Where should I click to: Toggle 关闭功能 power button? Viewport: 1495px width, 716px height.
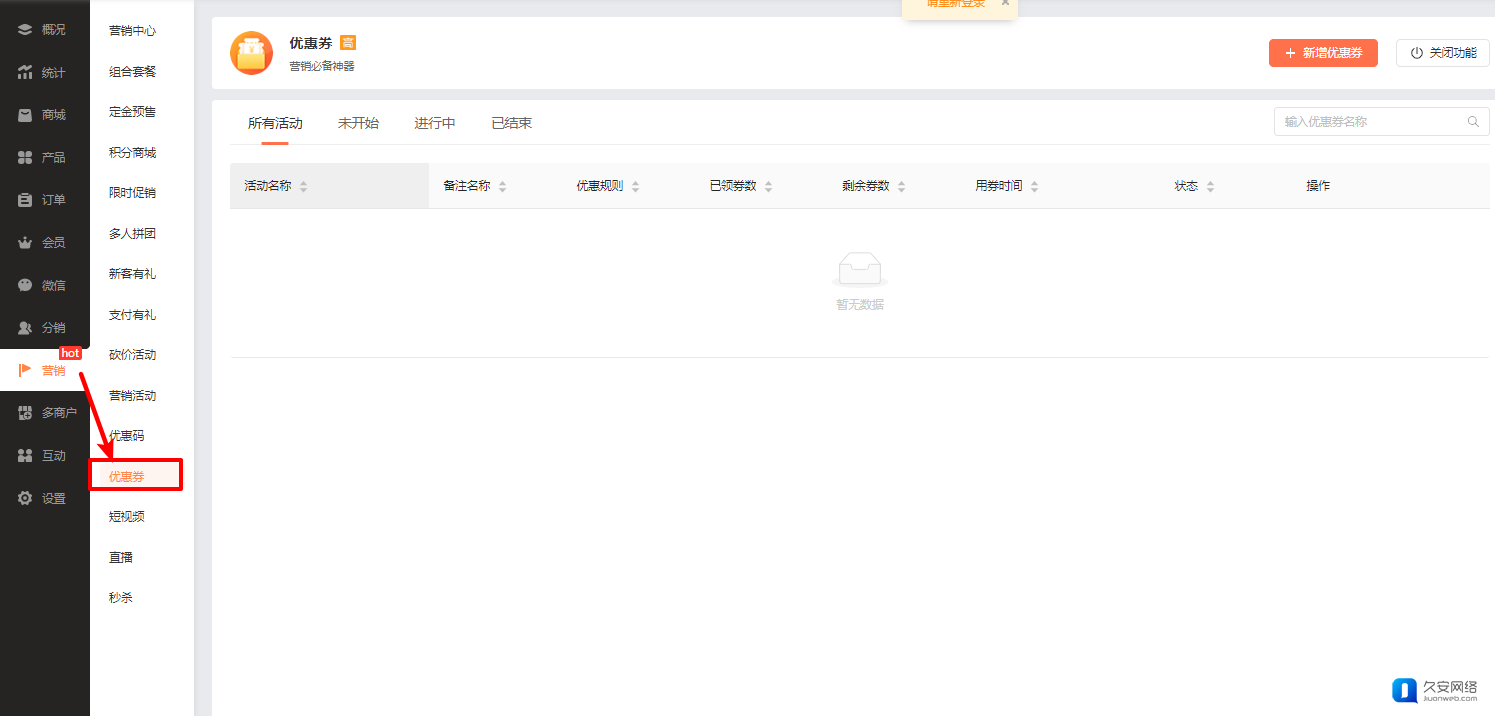pos(1442,53)
